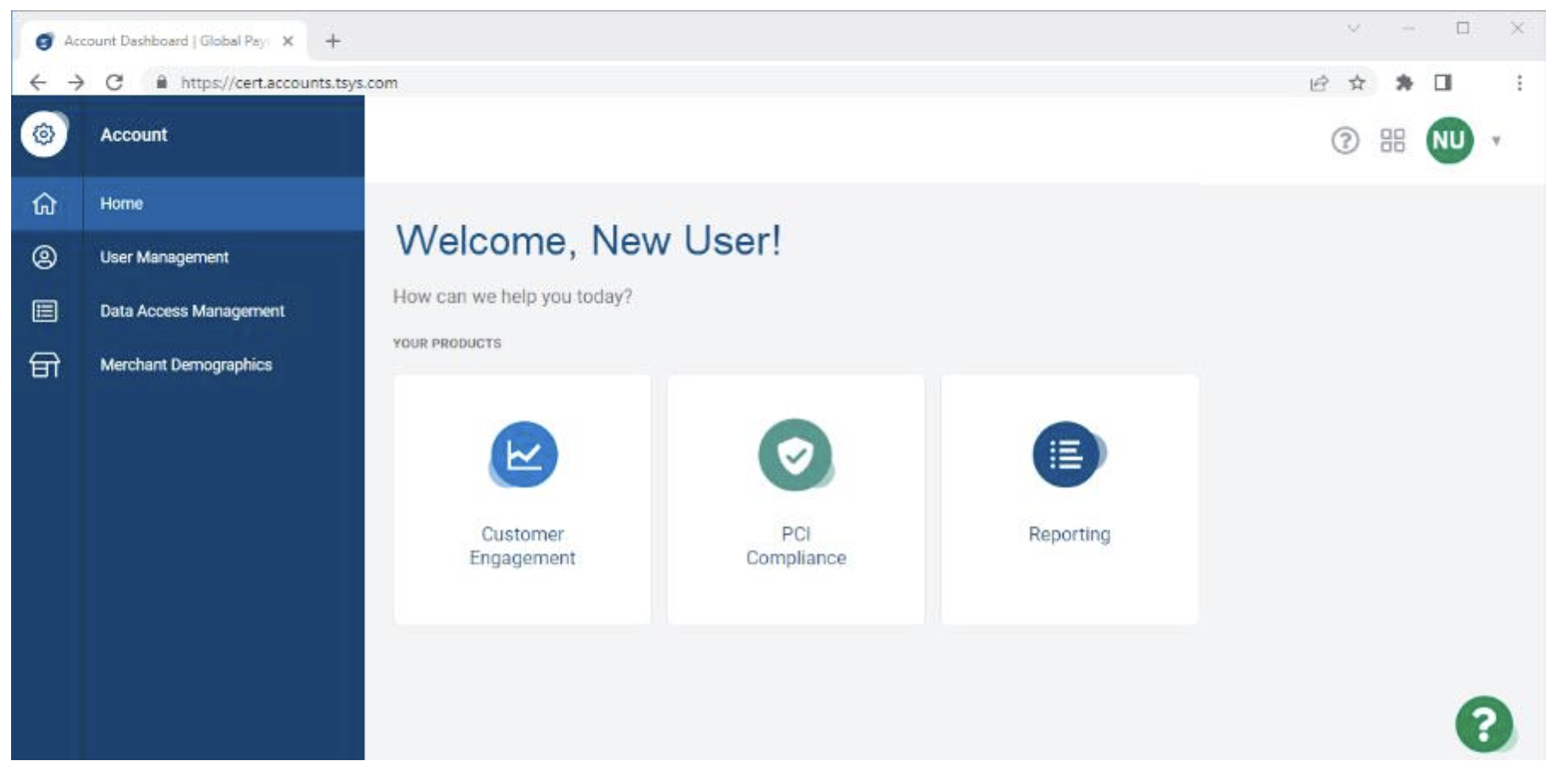Open the Customer Engagement chart icon
This screenshot has width=1563, height=784.
(x=523, y=454)
